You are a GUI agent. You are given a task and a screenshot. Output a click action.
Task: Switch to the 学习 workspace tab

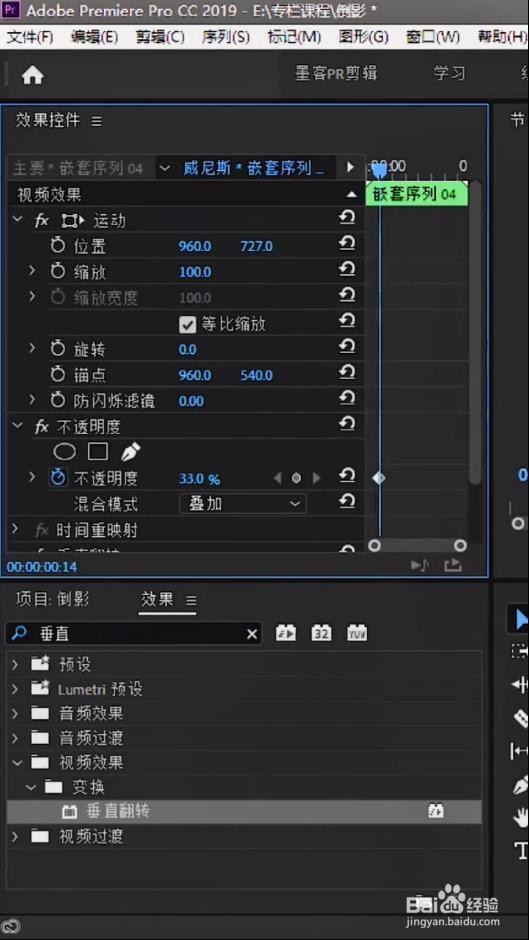point(449,74)
